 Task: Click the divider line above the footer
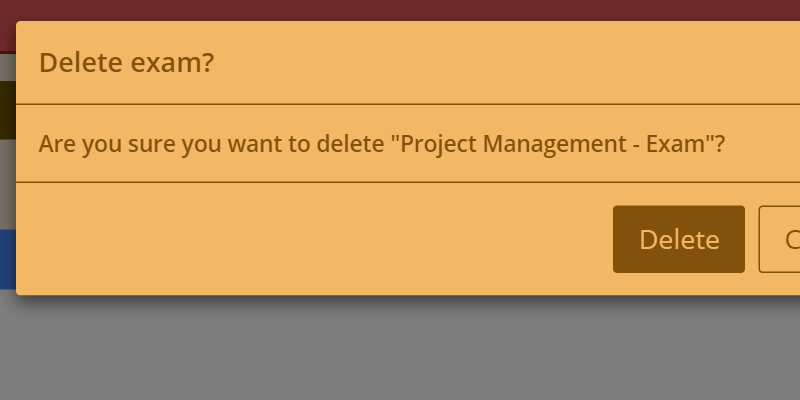coord(400,182)
